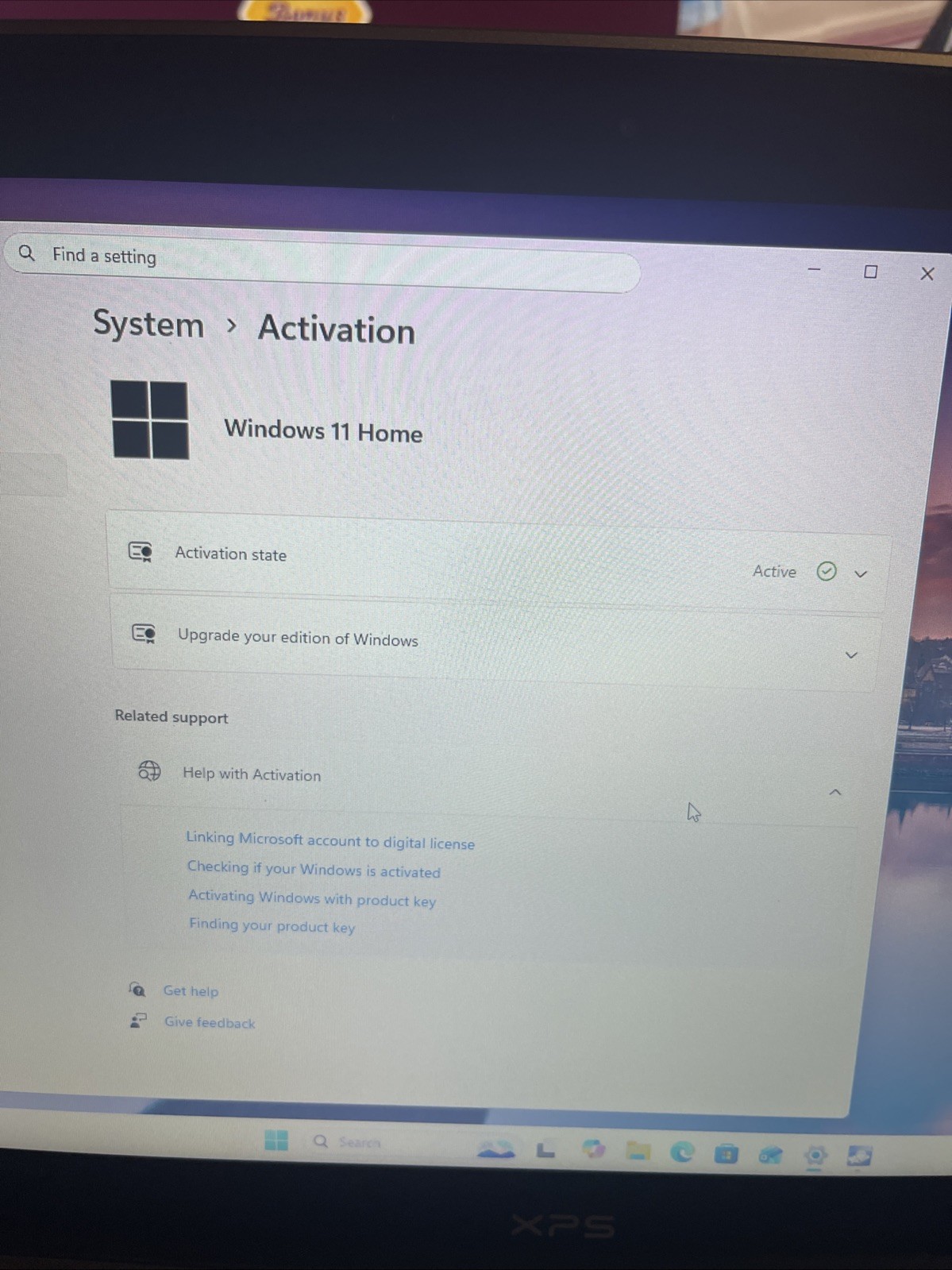952x1270 pixels.
Task: Collapse the Help with Activation section
Action: 835,793
